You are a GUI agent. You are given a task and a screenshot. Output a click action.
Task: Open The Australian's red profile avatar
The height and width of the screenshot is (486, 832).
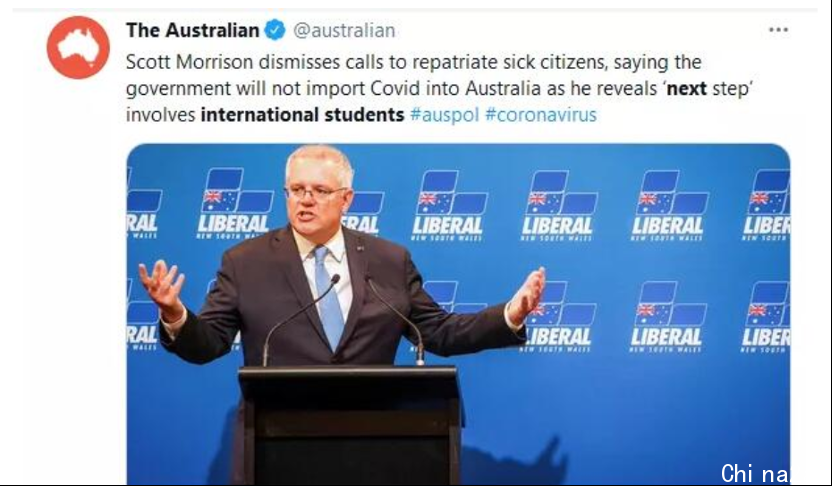coord(78,47)
